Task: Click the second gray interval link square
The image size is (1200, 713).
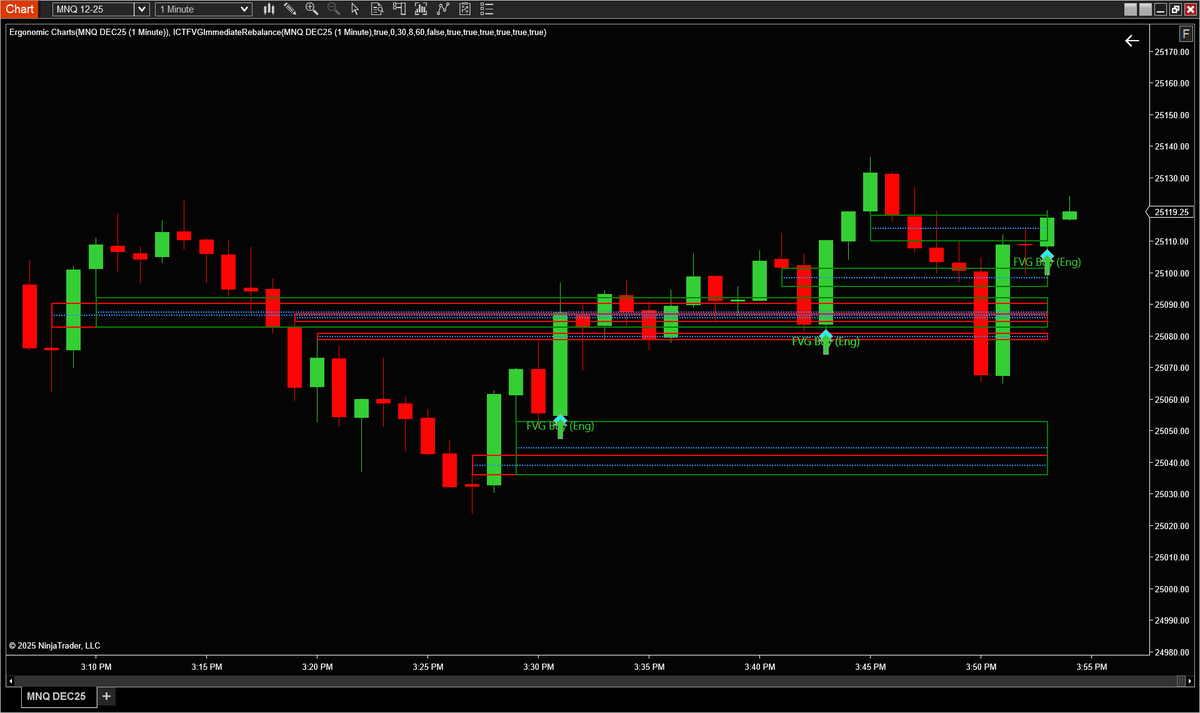Action: tap(1146, 9)
